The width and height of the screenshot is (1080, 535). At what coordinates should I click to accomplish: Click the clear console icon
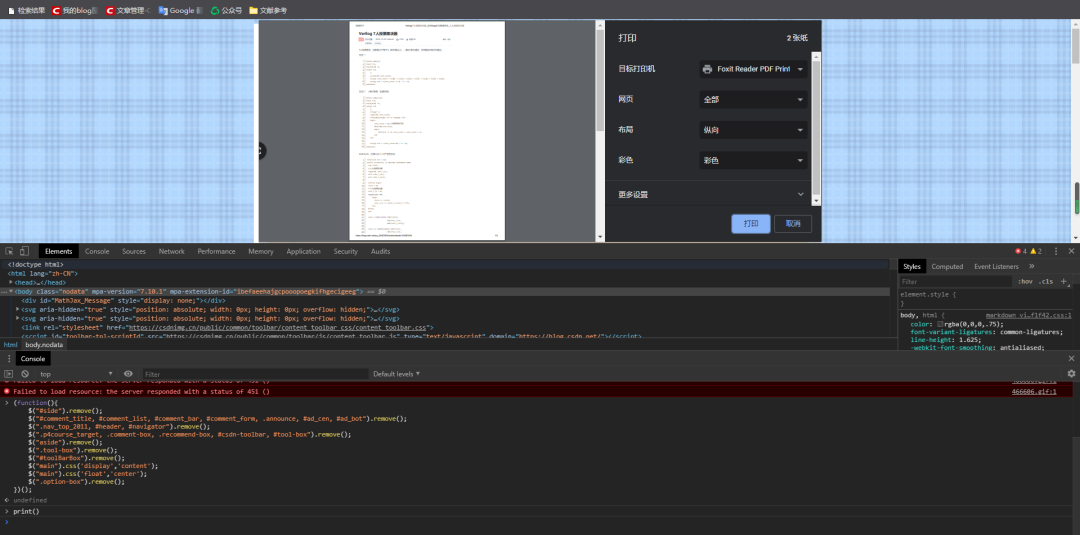pyautogui.click(x=25, y=374)
